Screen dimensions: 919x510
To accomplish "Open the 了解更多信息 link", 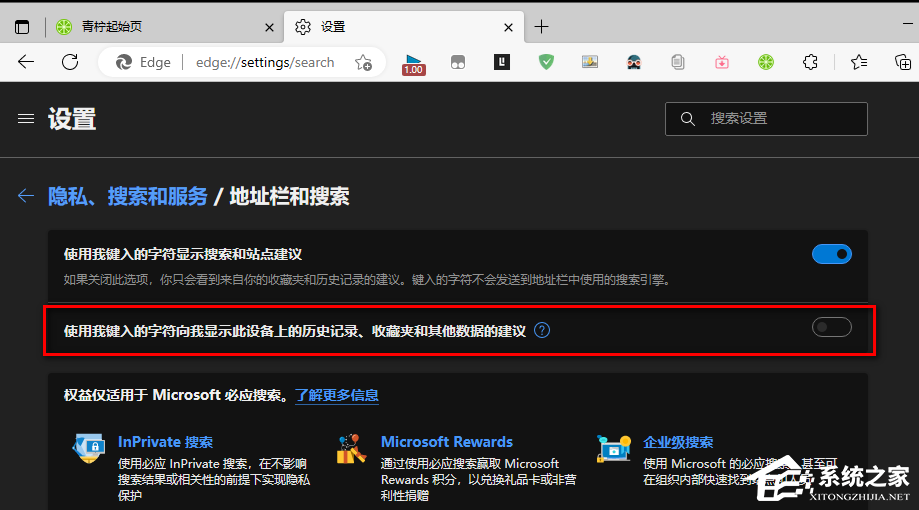I will [337, 396].
